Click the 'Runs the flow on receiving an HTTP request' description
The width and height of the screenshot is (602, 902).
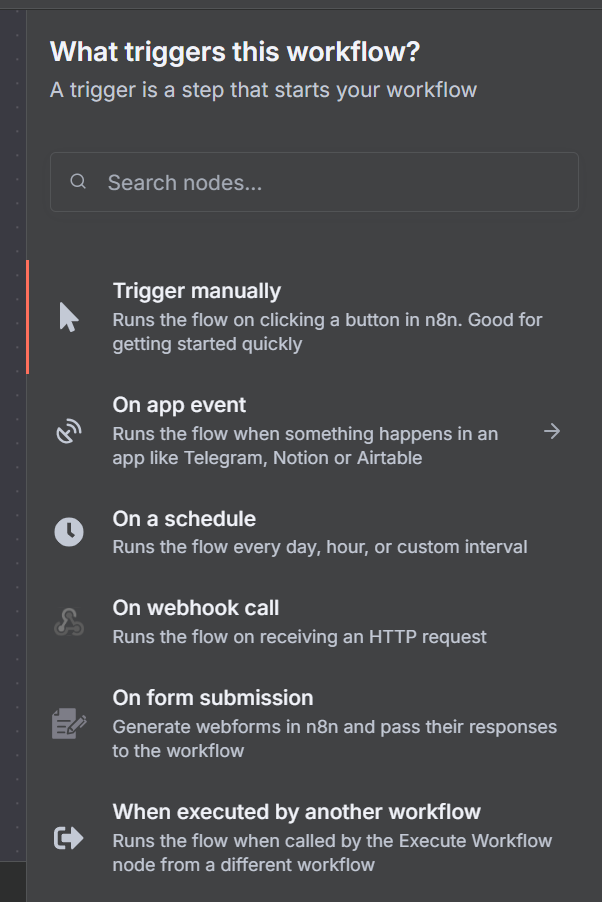(299, 636)
